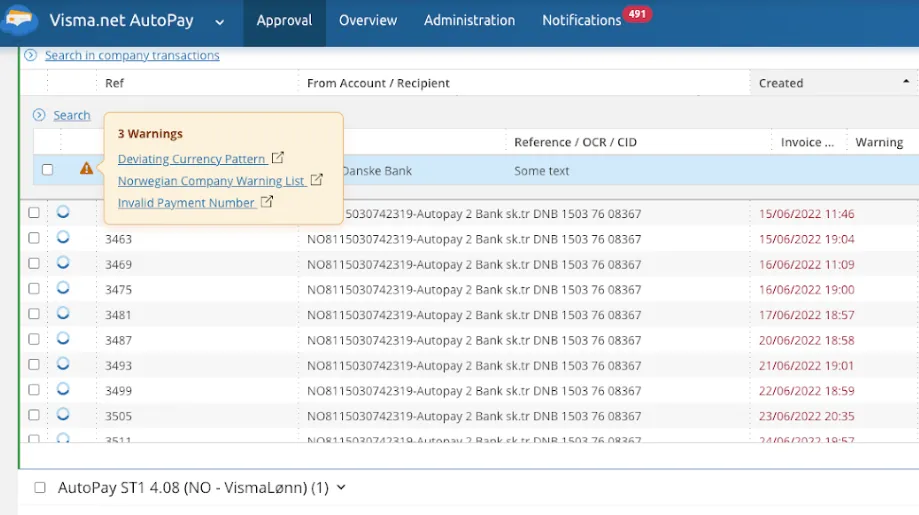The width and height of the screenshot is (919, 515).
Task: Click the Visma.net AutoPay application title
Action: click(x=121, y=21)
